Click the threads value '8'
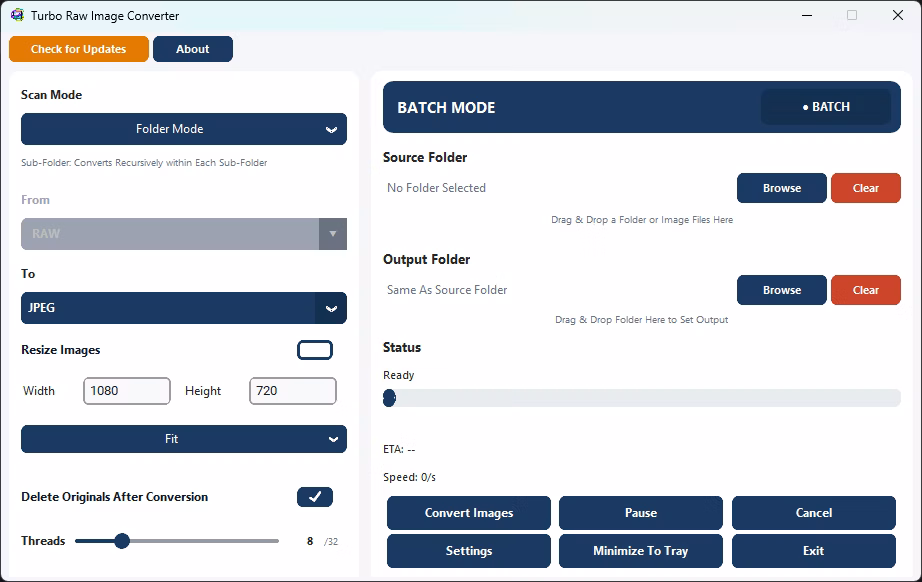Screen dimensions: 922x582 pos(310,541)
